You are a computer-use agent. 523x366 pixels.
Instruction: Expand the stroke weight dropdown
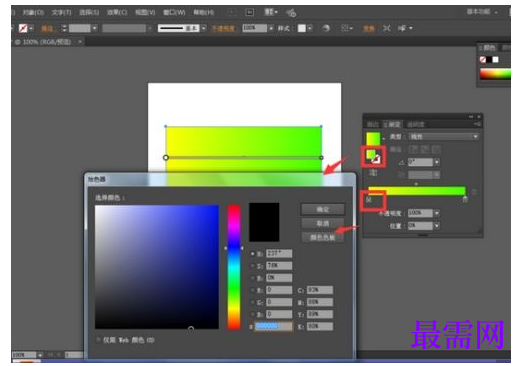(95, 28)
